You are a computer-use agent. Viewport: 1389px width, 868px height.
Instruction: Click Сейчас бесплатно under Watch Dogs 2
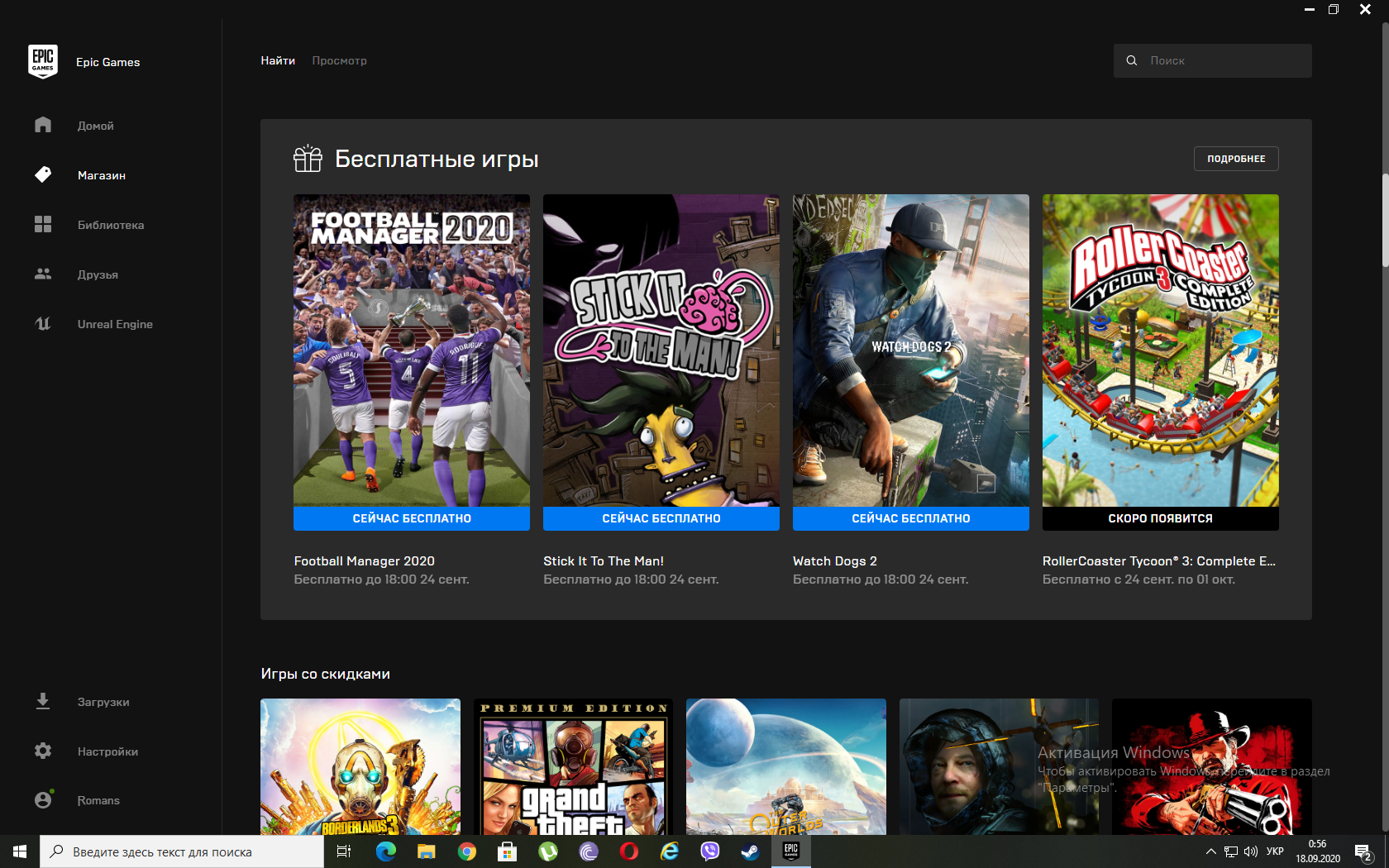(911, 518)
